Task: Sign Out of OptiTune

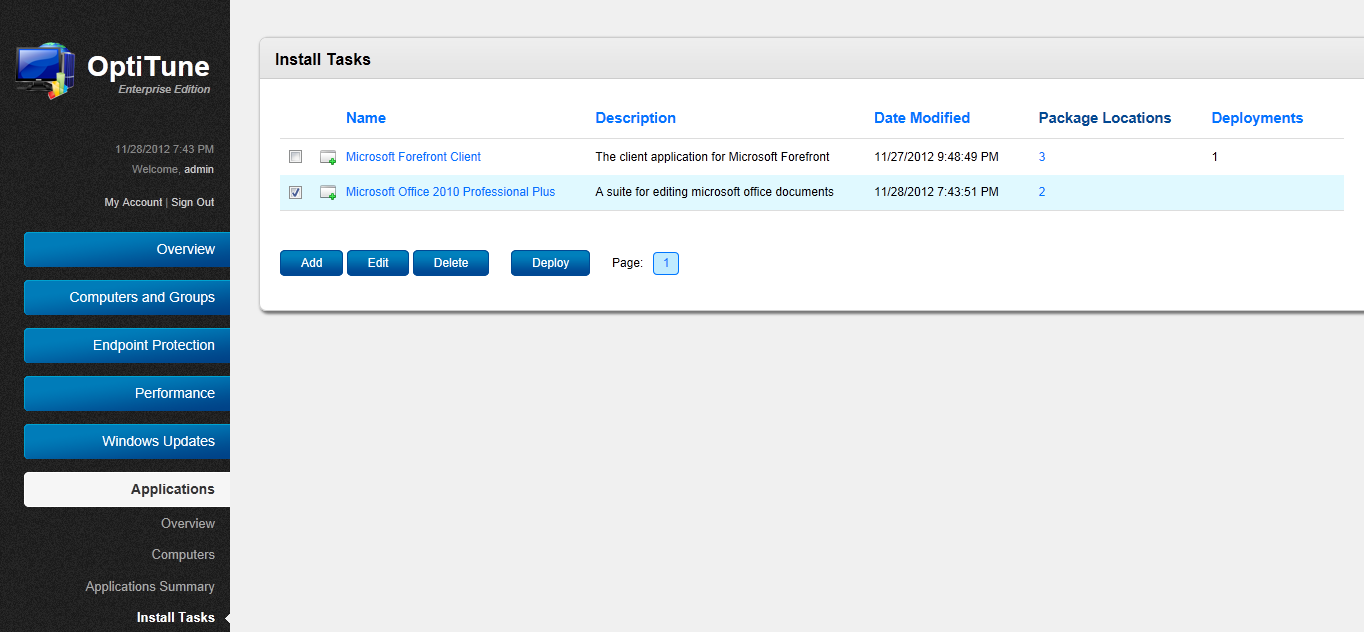Action: (192, 202)
